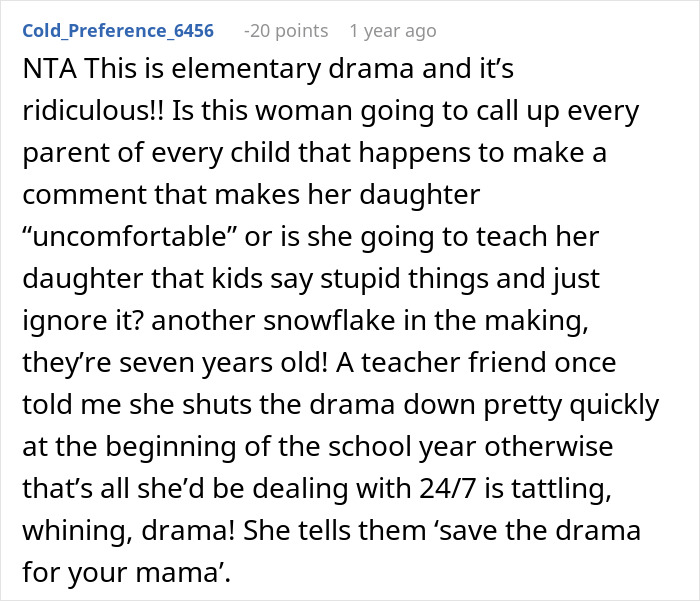Screen dimensions: 700x601
Task: Click the '-20 points' score label
Action: point(286,31)
